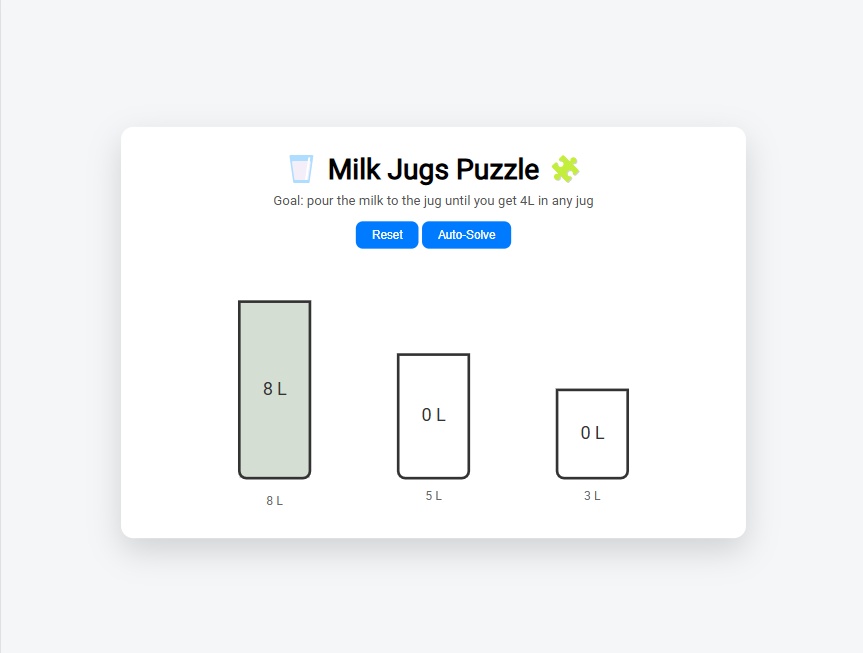
Task: Click the "0 L" text inside the 5-liter jug
Action: click(x=433, y=415)
